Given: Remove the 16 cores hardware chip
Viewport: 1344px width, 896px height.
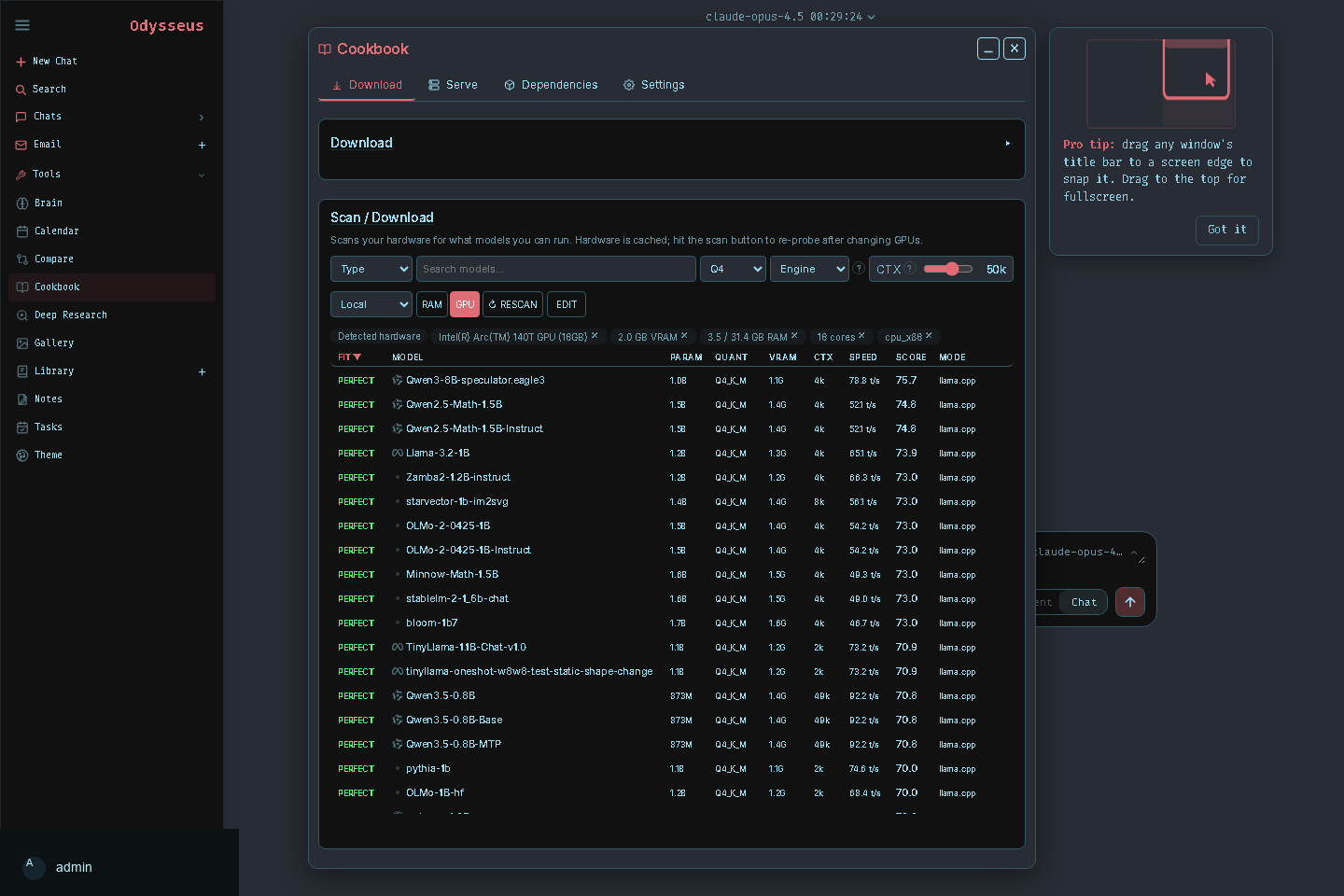Looking at the screenshot, I should point(861,336).
